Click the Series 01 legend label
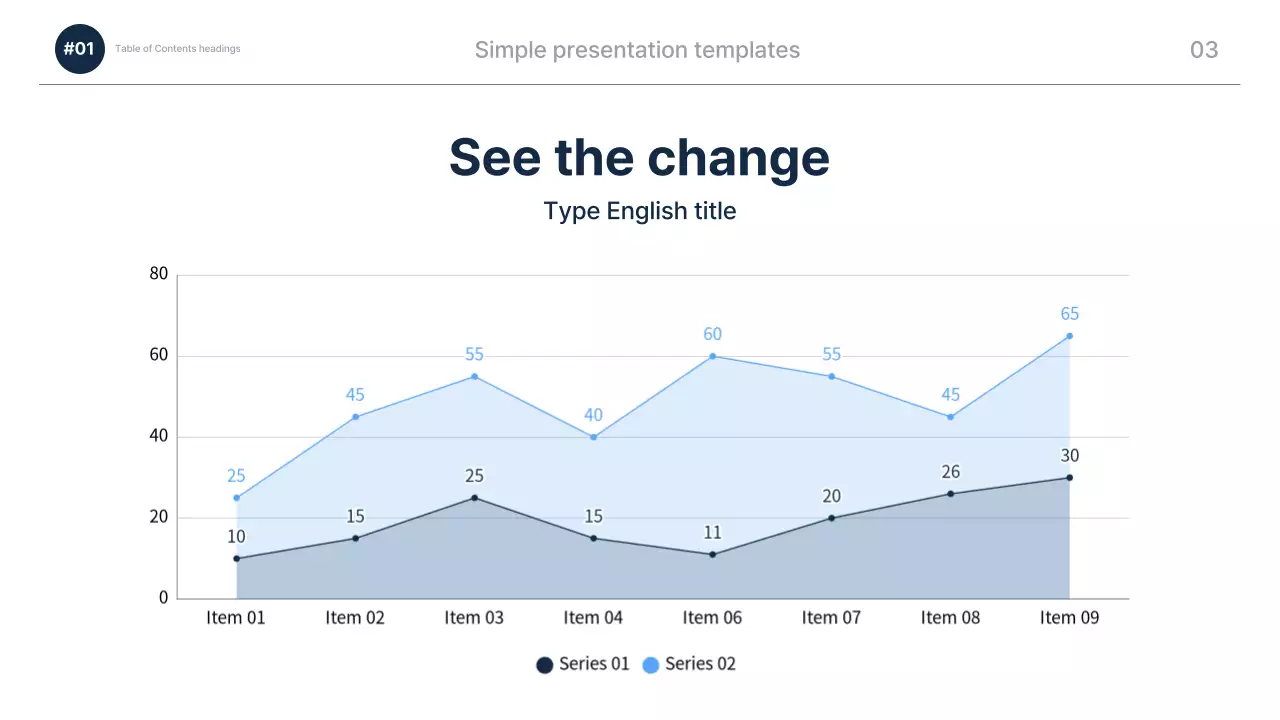 click(594, 664)
